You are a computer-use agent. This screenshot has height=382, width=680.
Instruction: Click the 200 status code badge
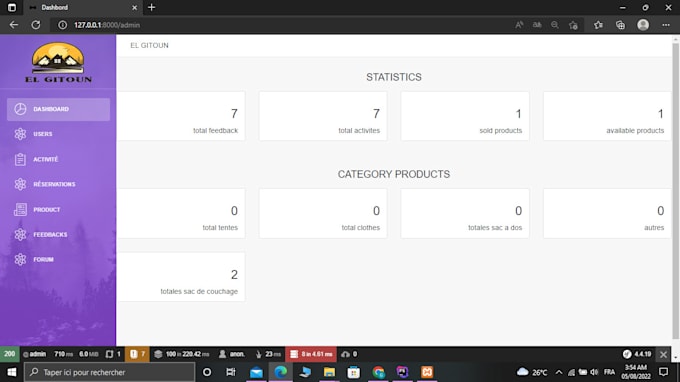pos(10,354)
